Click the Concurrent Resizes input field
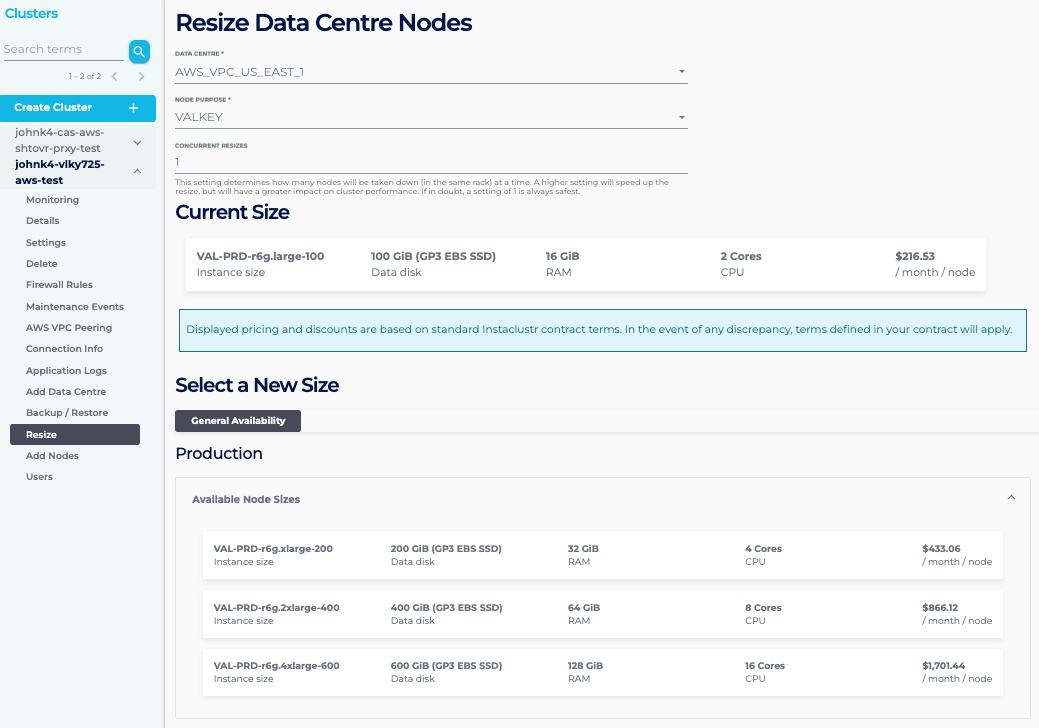1039x728 pixels. click(x=431, y=162)
